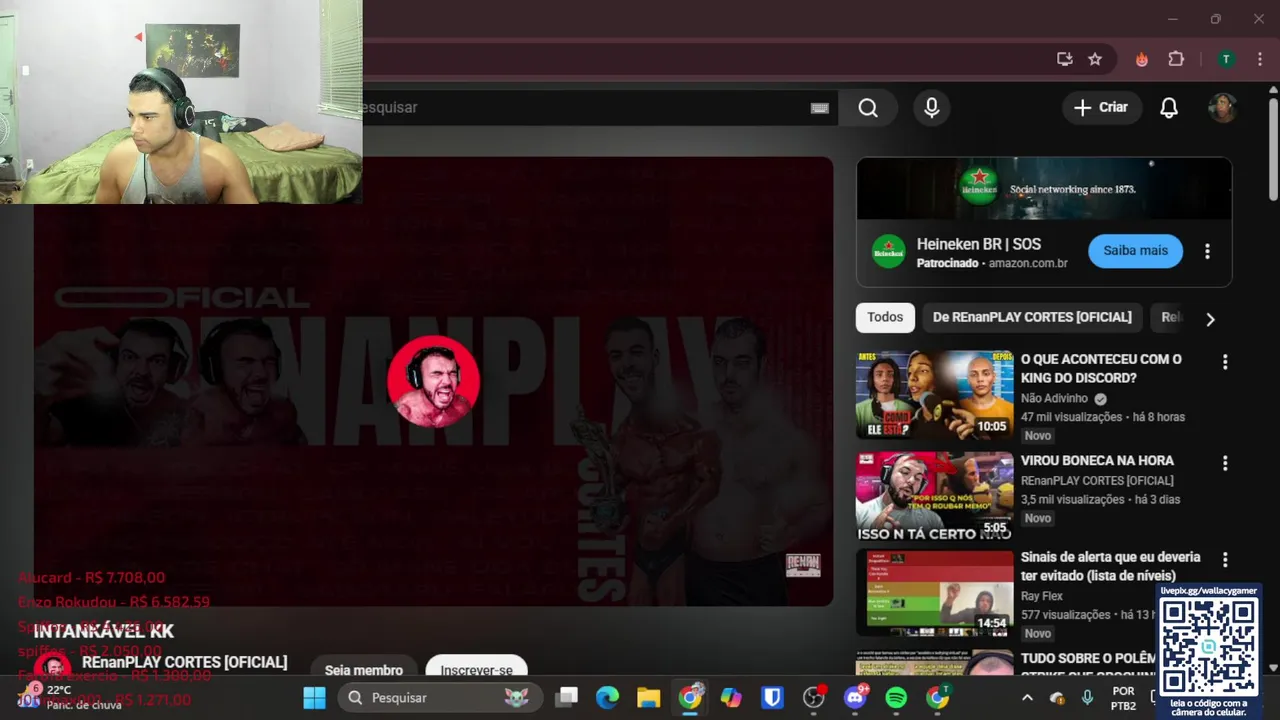Click the red flame extension icon
The height and width of the screenshot is (720, 1280).
(x=1142, y=59)
